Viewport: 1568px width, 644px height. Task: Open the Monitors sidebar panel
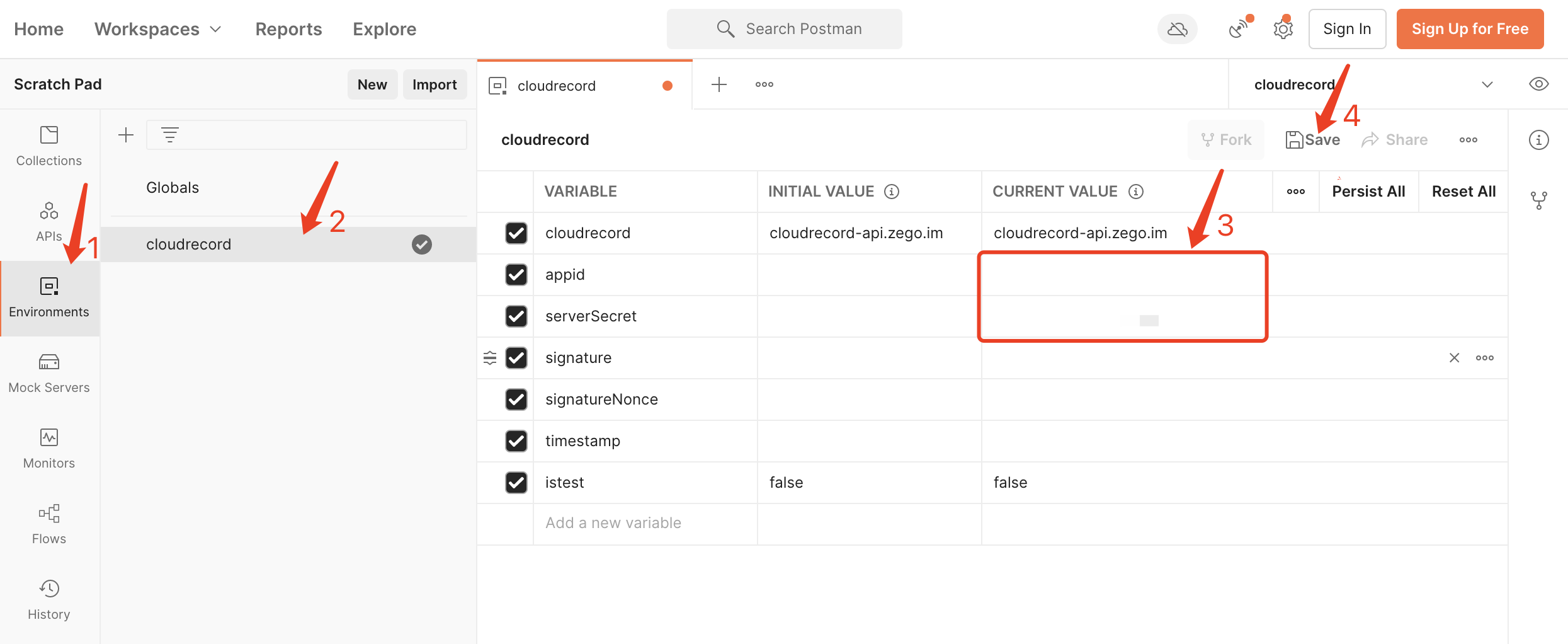pyautogui.click(x=49, y=449)
